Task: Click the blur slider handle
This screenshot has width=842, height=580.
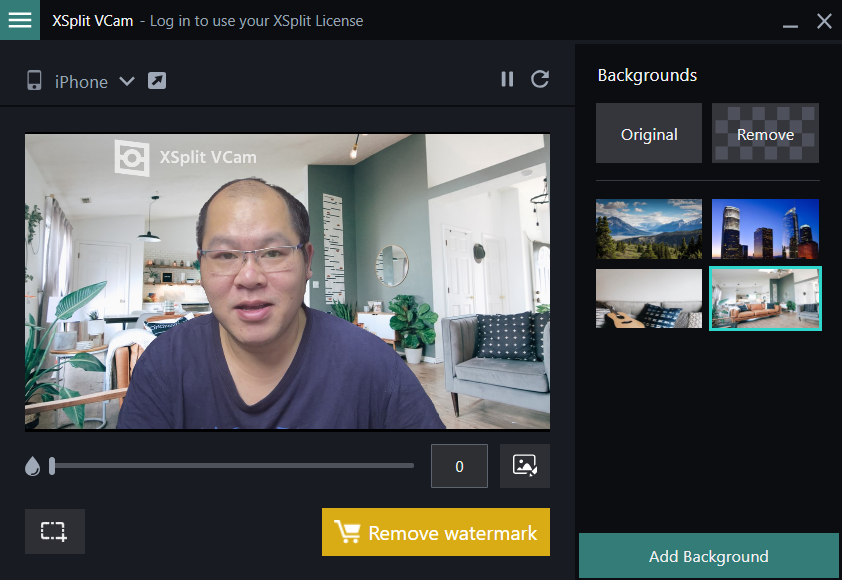Action: tap(52, 466)
